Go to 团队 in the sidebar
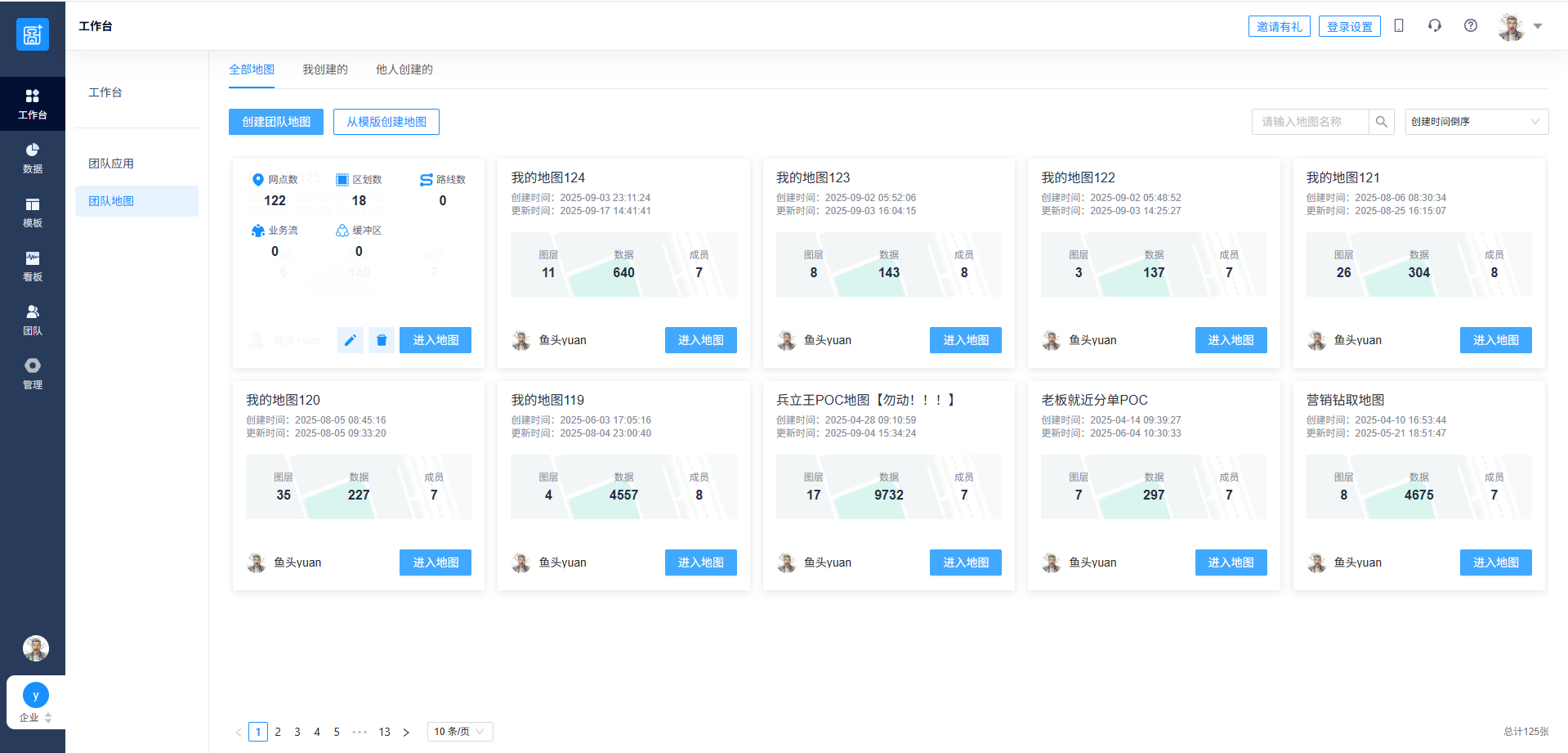Screen dimensions: 1568x753 pos(33,320)
